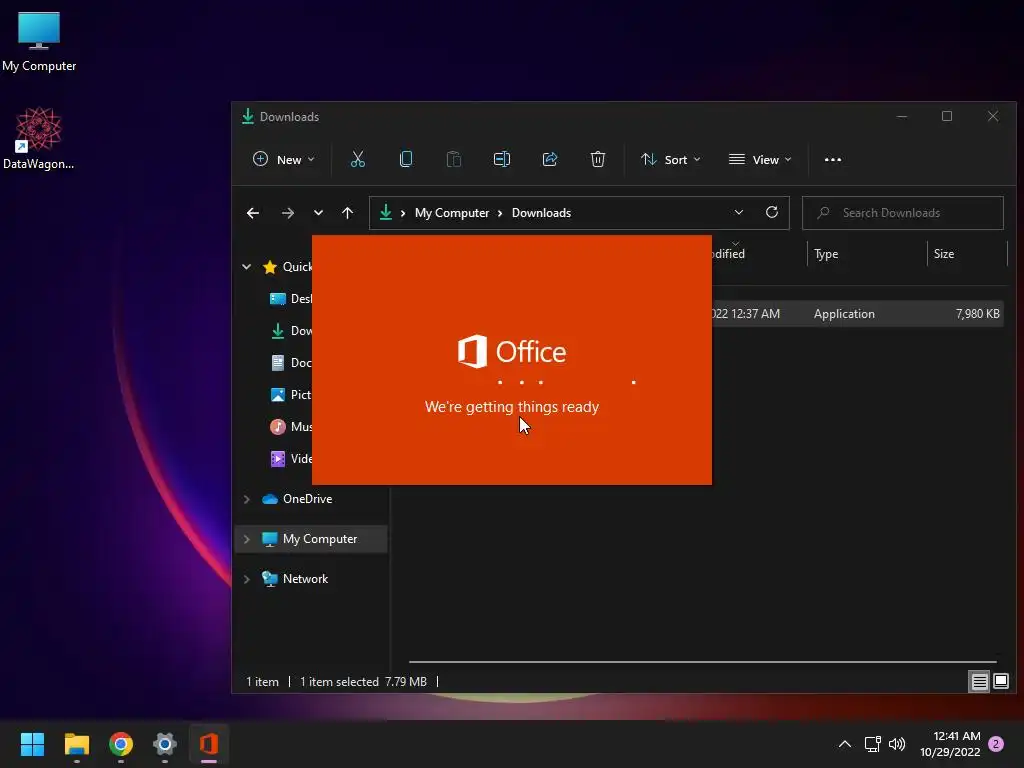1024x768 pixels.
Task: Click the volume speaker icon
Action: [897, 744]
